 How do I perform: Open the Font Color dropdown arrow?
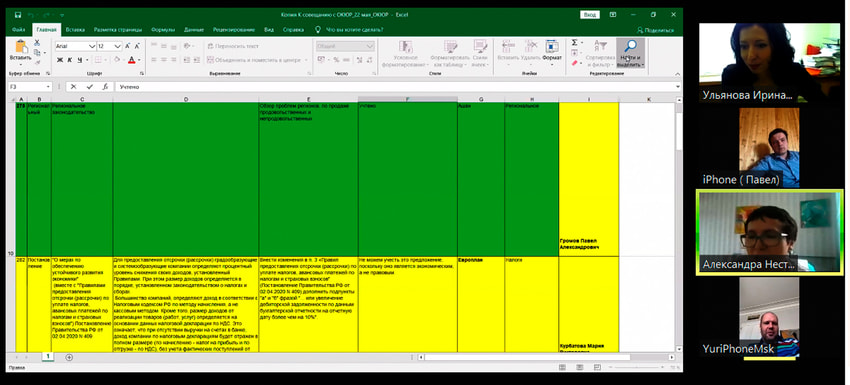(139, 60)
